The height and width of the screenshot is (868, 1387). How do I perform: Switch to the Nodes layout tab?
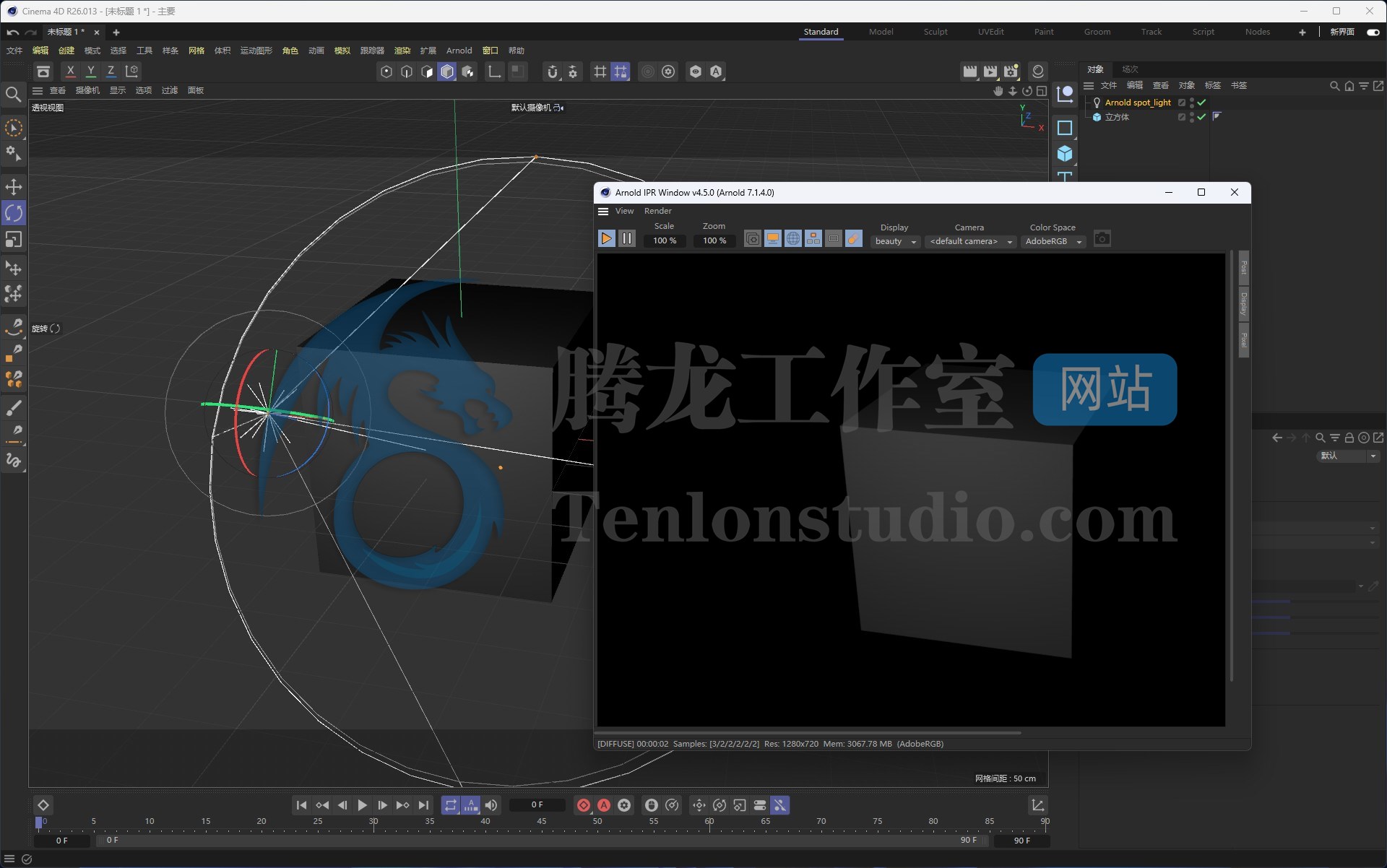pos(1257,32)
